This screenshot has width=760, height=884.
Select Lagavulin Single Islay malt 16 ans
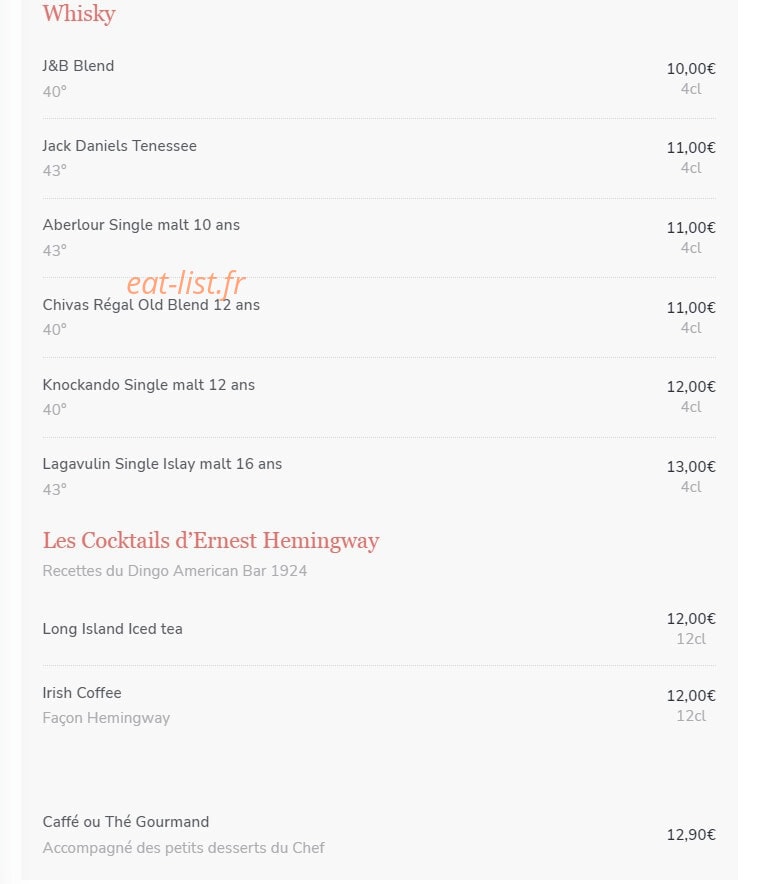coord(162,464)
